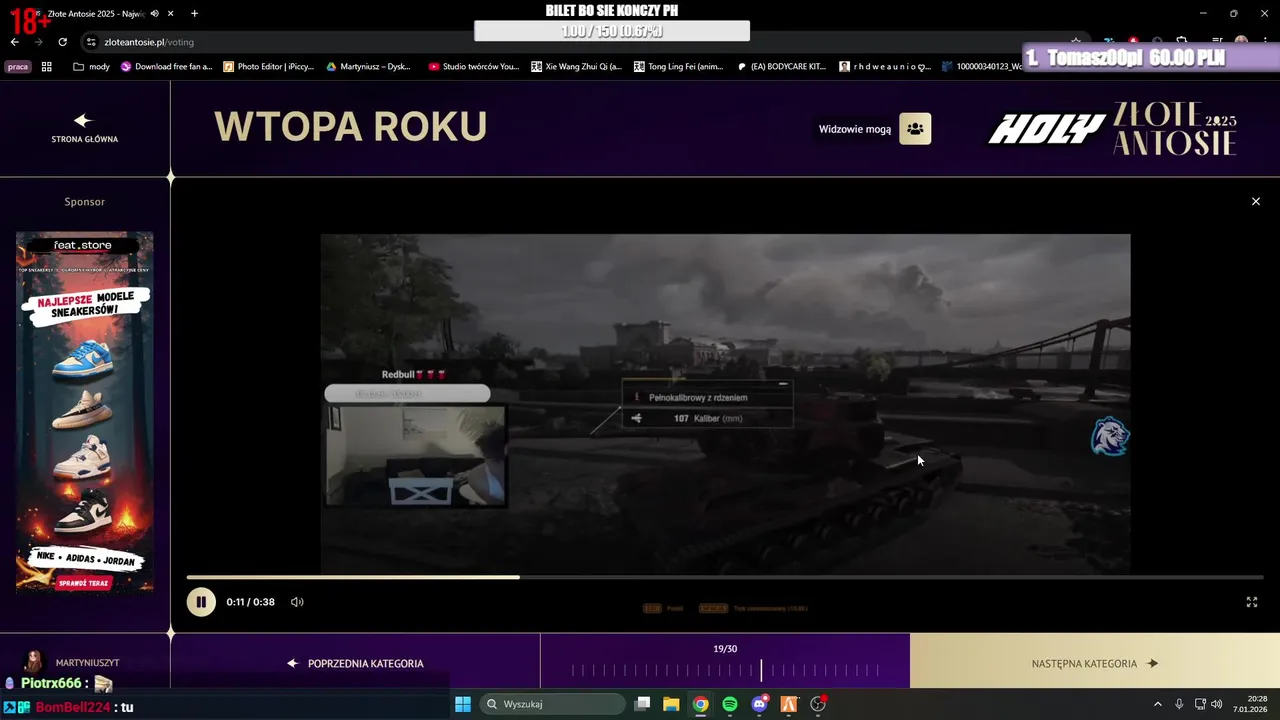Open the Photo Editor iPiccy bookmark
This screenshot has width=1280, height=720.
click(268, 67)
